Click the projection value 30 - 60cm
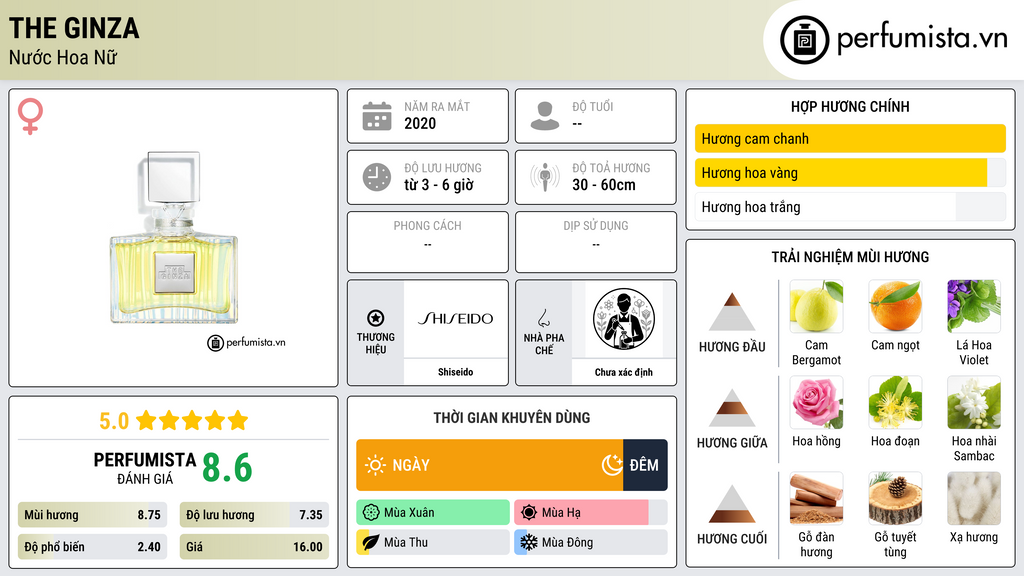Image resolution: width=1024 pixels, height=576 pixels. click(603, 185)
